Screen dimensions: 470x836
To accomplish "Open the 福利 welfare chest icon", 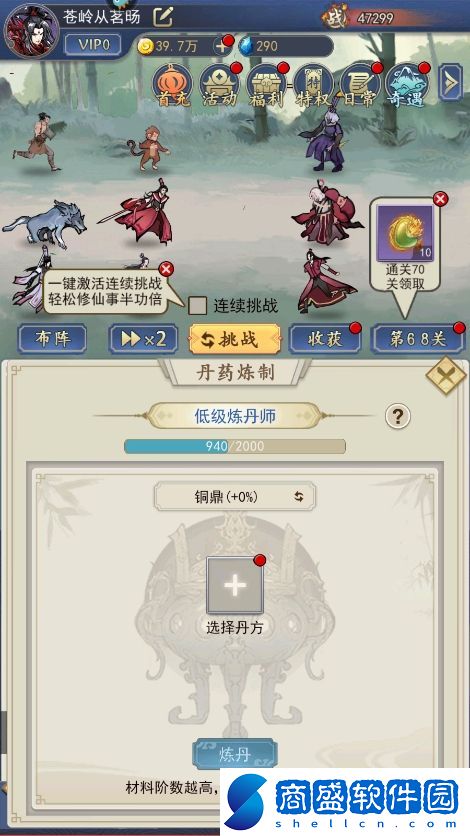I will click(x=266, y=86).
